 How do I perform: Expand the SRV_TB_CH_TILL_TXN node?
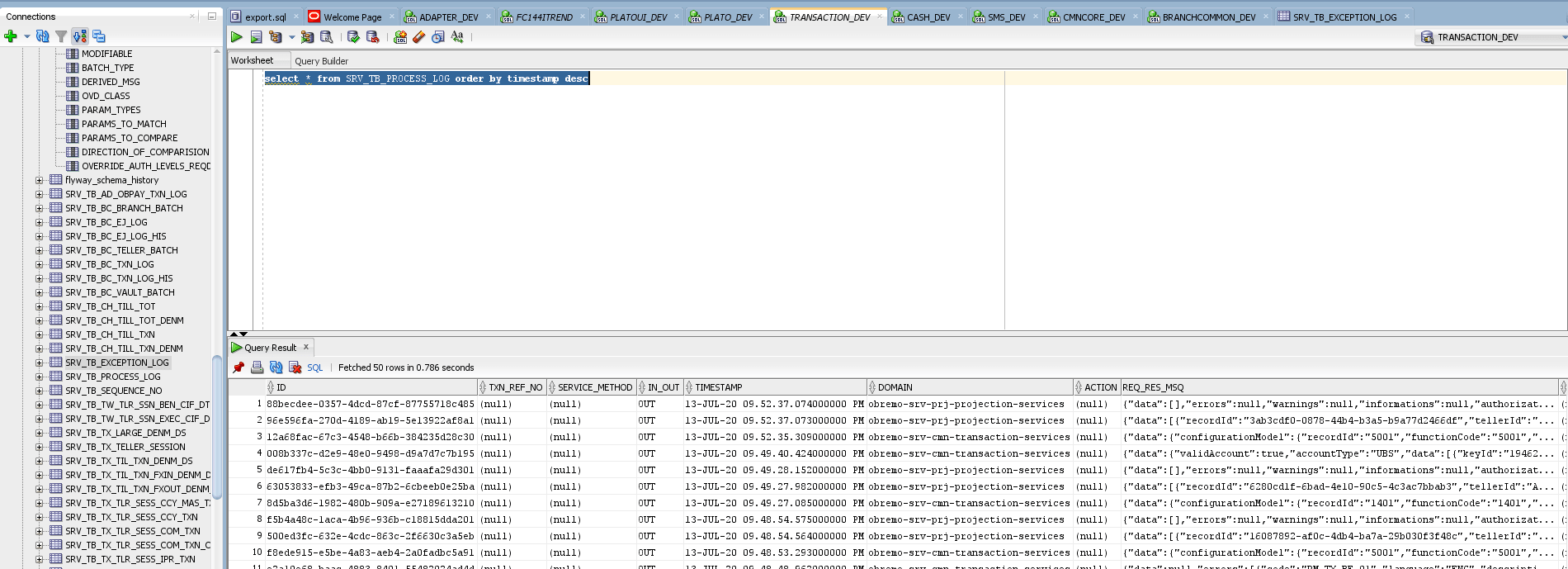pyautogui.click(x=39, y=334)
